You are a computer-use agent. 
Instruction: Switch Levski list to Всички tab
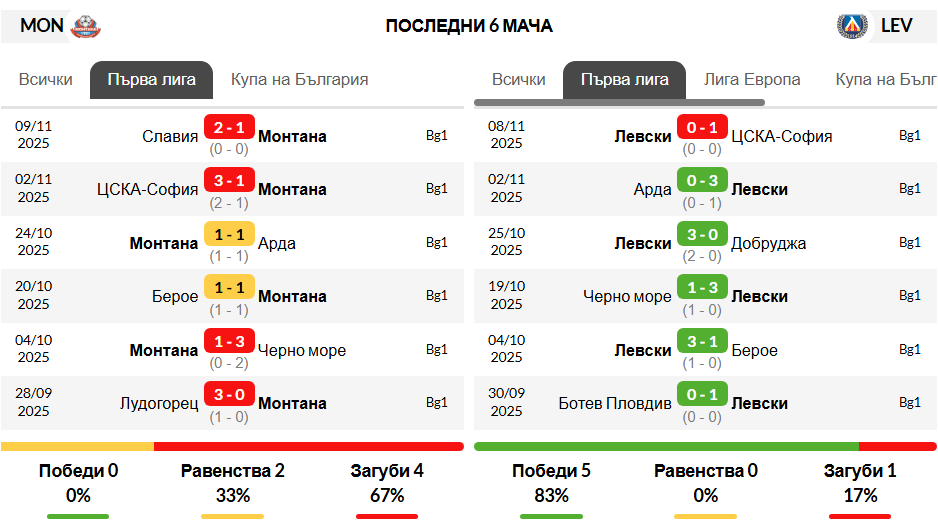519,80
